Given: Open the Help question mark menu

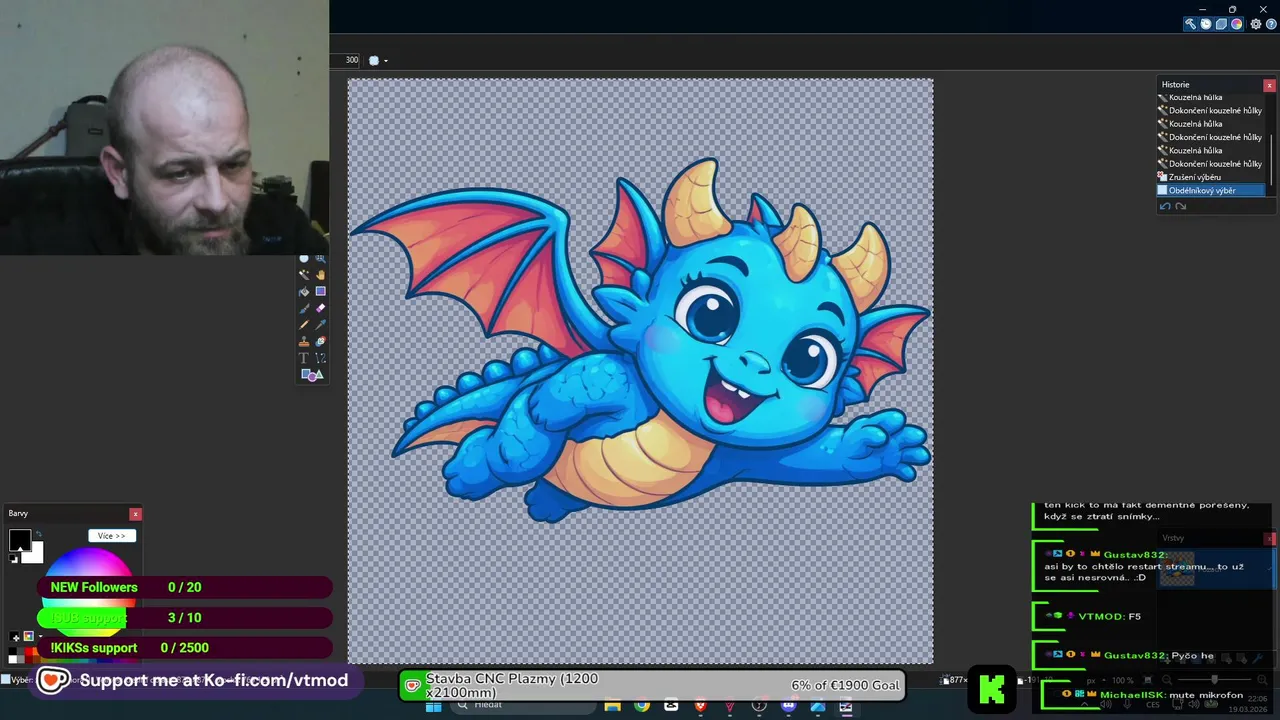Looking at the screenshot, I should pyautogui.click(x=1271, y=24).
